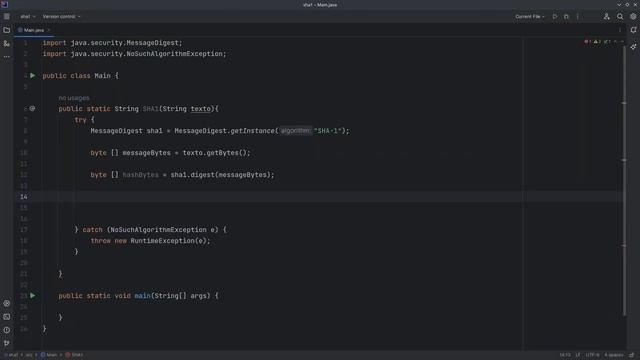This screenshot has height=360, width=640.
Task: Click the class name Main in declaration
Action: pos(102,76)
